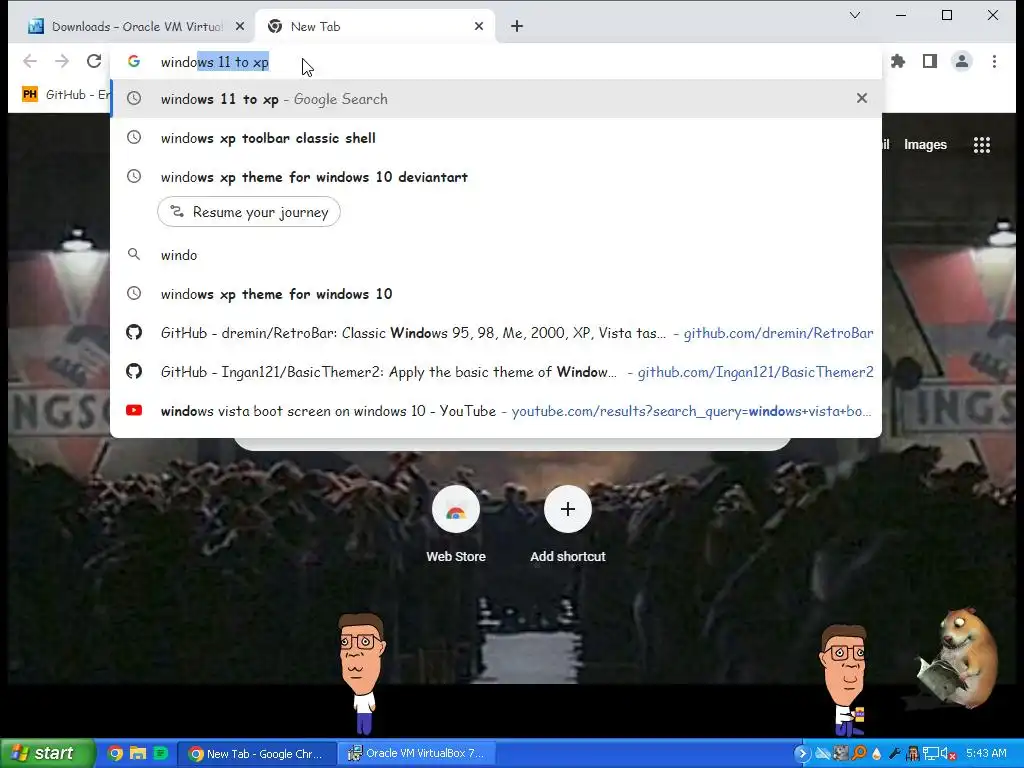Open the Windows XP start menu
This screenshot has height=768, width=1024.
point(48,753)
